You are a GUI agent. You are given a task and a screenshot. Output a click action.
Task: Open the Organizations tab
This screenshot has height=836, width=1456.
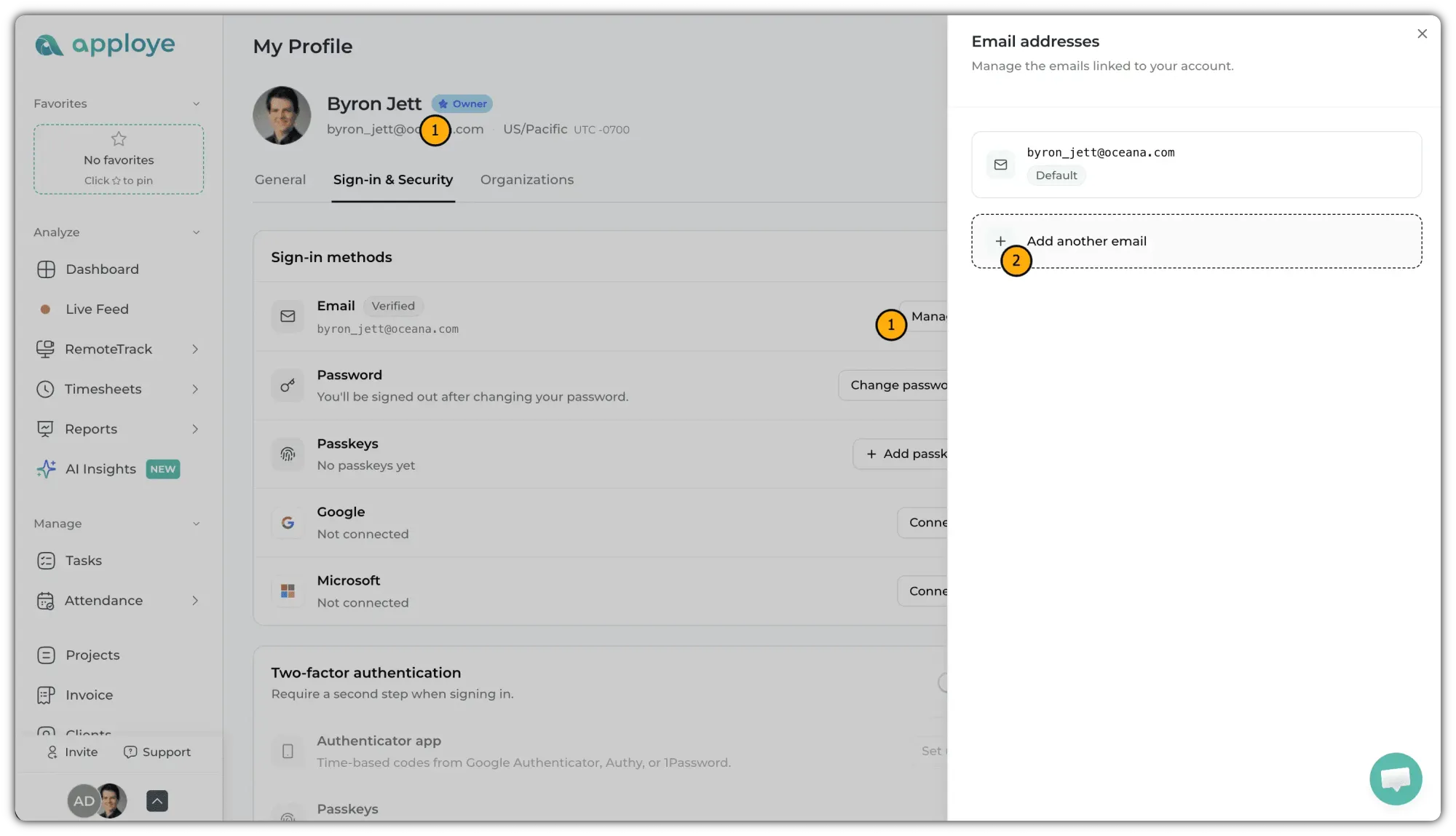(527, 180)
